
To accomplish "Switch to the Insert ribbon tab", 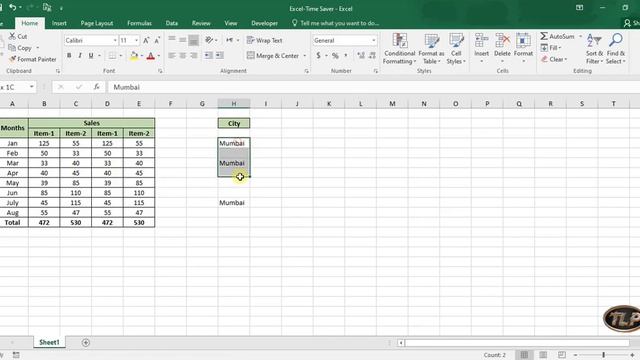I will click(59, 23).
